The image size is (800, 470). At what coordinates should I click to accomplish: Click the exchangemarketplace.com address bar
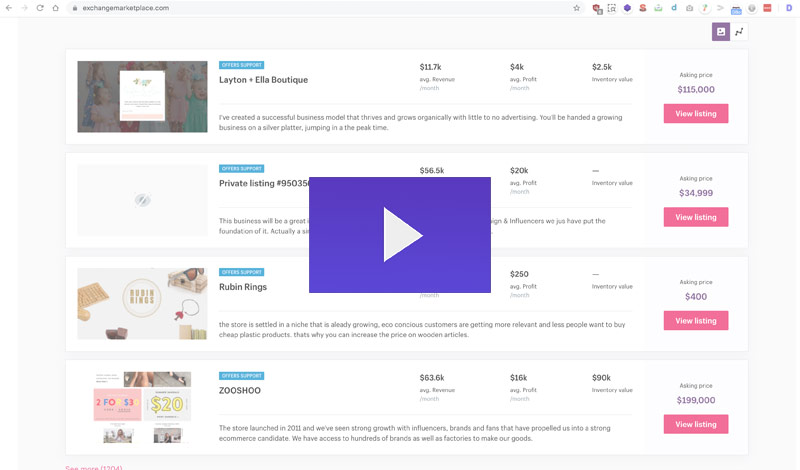[x=324, y=8]
